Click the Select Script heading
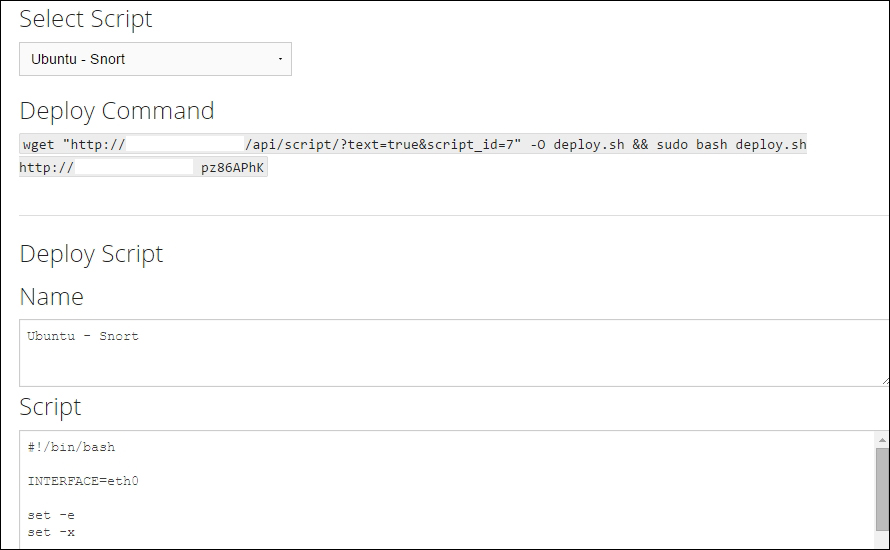Screen dimensions: 890x550 point(86,18)
